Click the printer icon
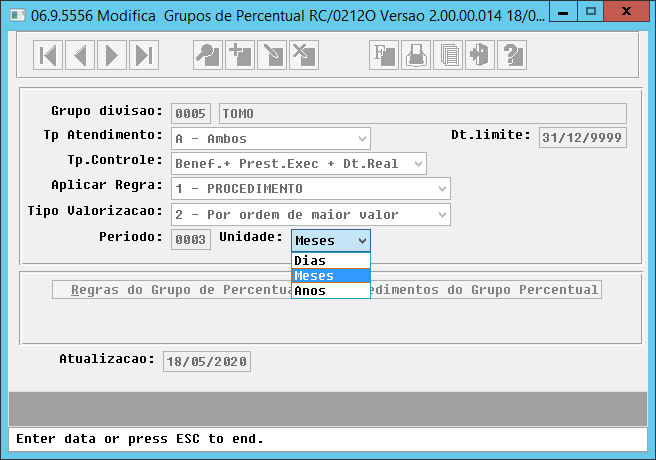The height and width of the screenshot is (460, 656). coord(416,55)
